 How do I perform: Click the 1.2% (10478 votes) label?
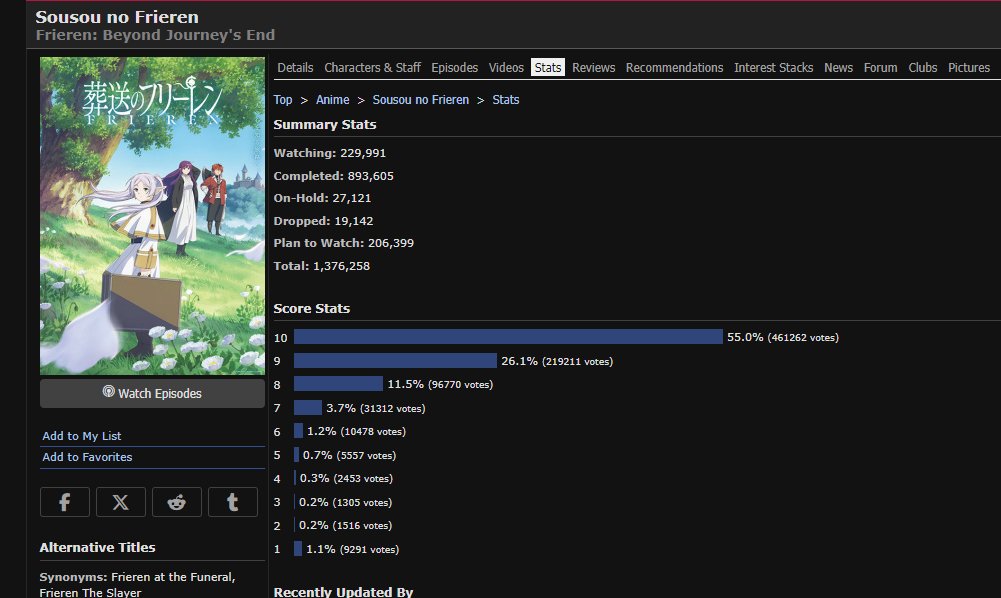pos(356,431)
